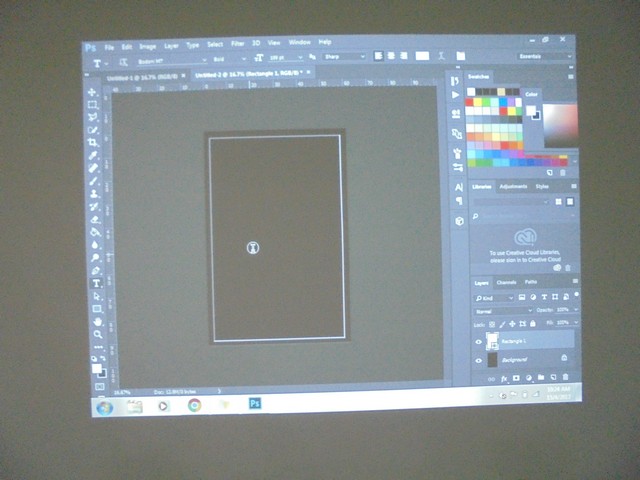The image size is (640, 480).
Task: Pick the Horizontal Type tool
Action: point(96,283)
